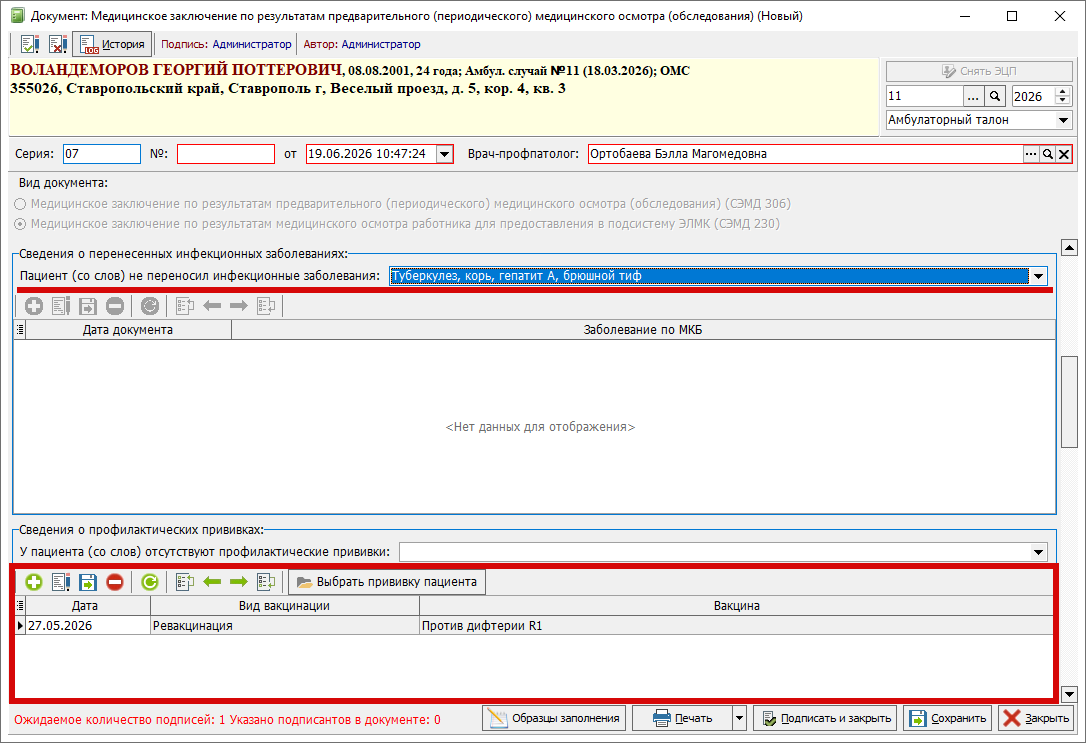Click greyed delete icon in infections toolbar

coord(115,305)
